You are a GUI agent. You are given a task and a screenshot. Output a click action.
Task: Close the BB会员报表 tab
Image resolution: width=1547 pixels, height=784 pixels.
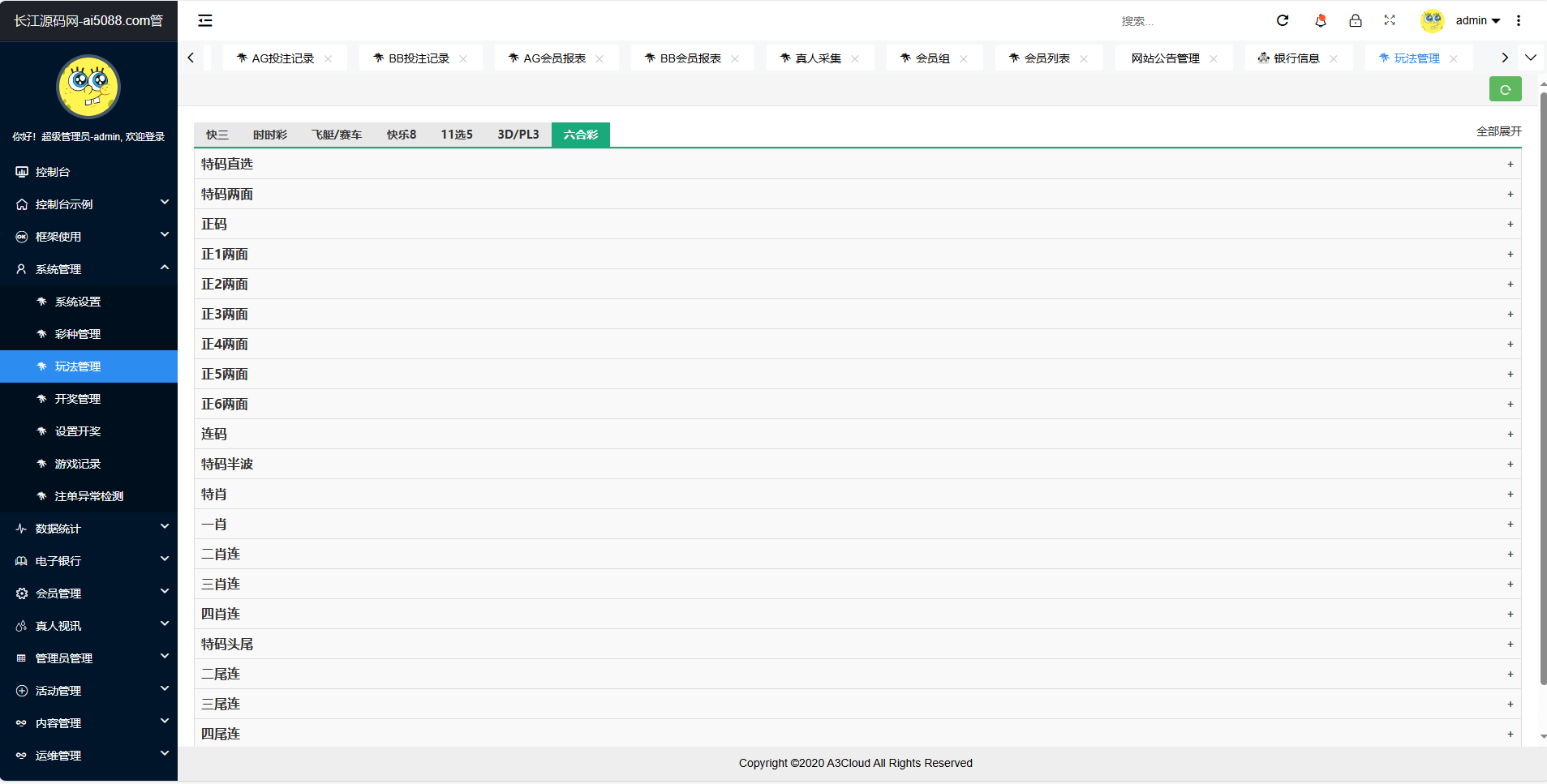click(735, 58)
